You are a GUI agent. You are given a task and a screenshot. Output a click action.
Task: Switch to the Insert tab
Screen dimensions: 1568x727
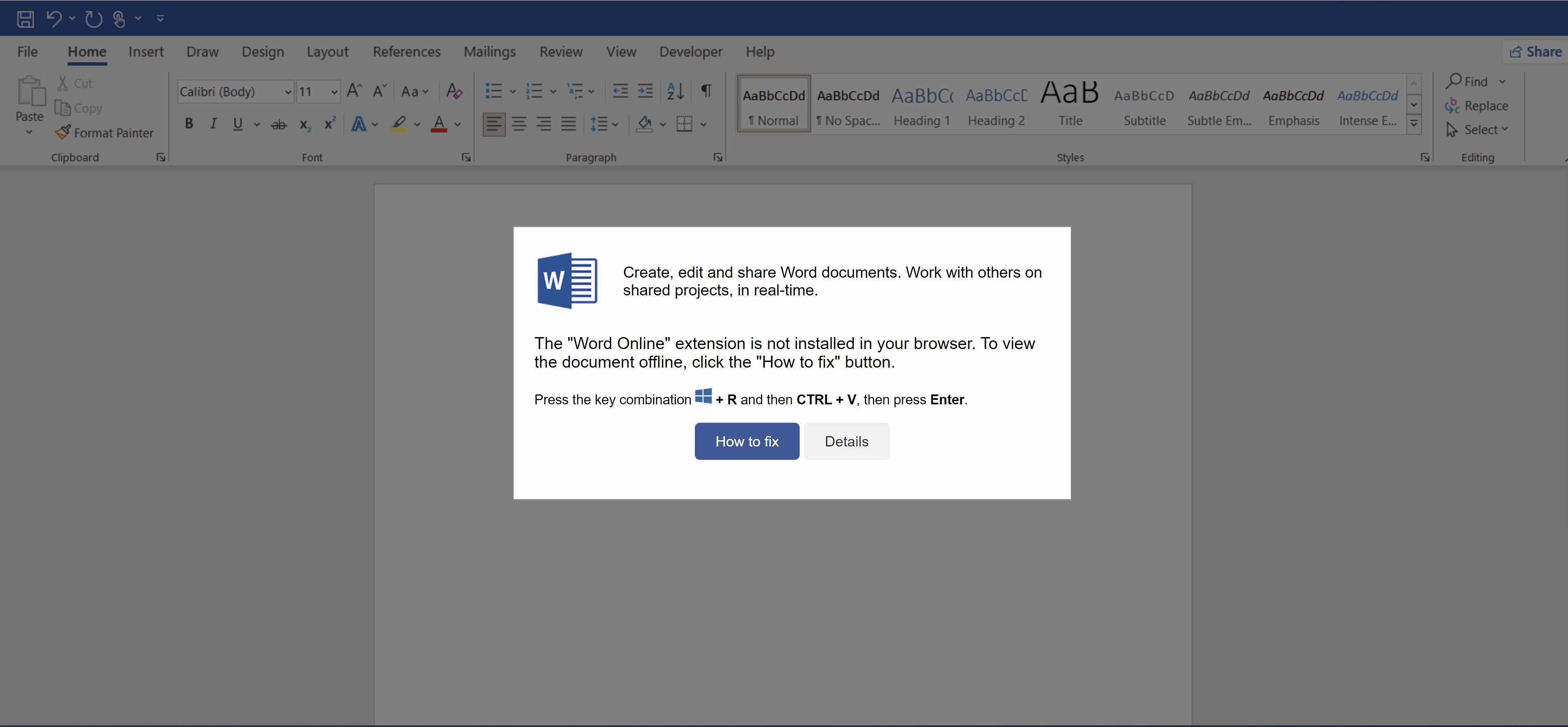(x=146, y=52)
